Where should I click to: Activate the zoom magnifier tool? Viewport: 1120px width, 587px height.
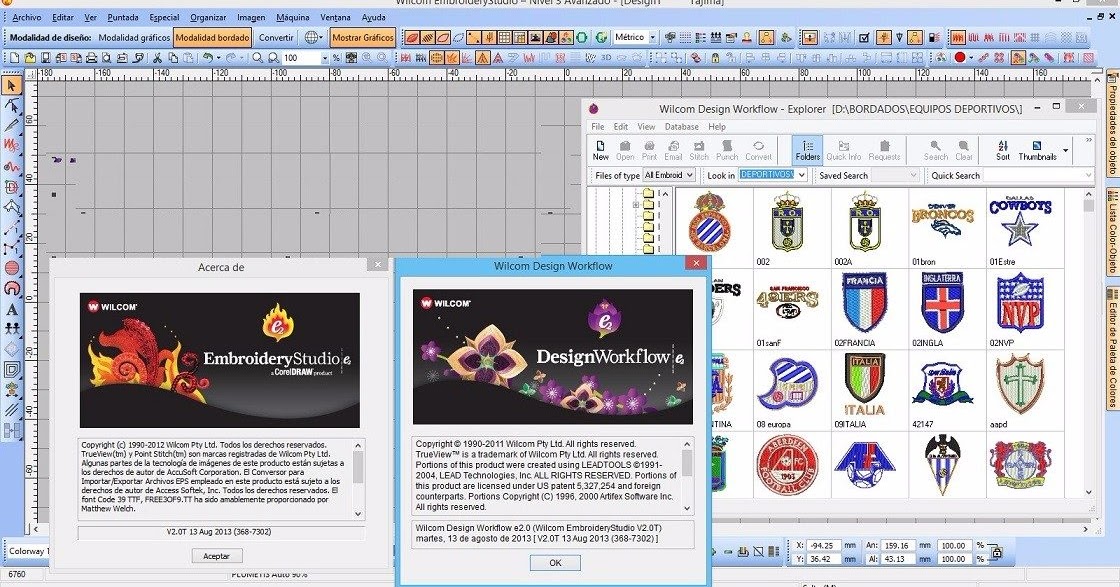(x=257, y=58)
